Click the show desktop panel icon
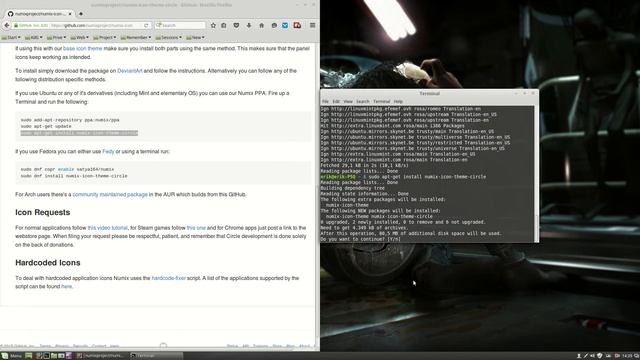This screenshot has width=640, height=360. tap(29, 356)
